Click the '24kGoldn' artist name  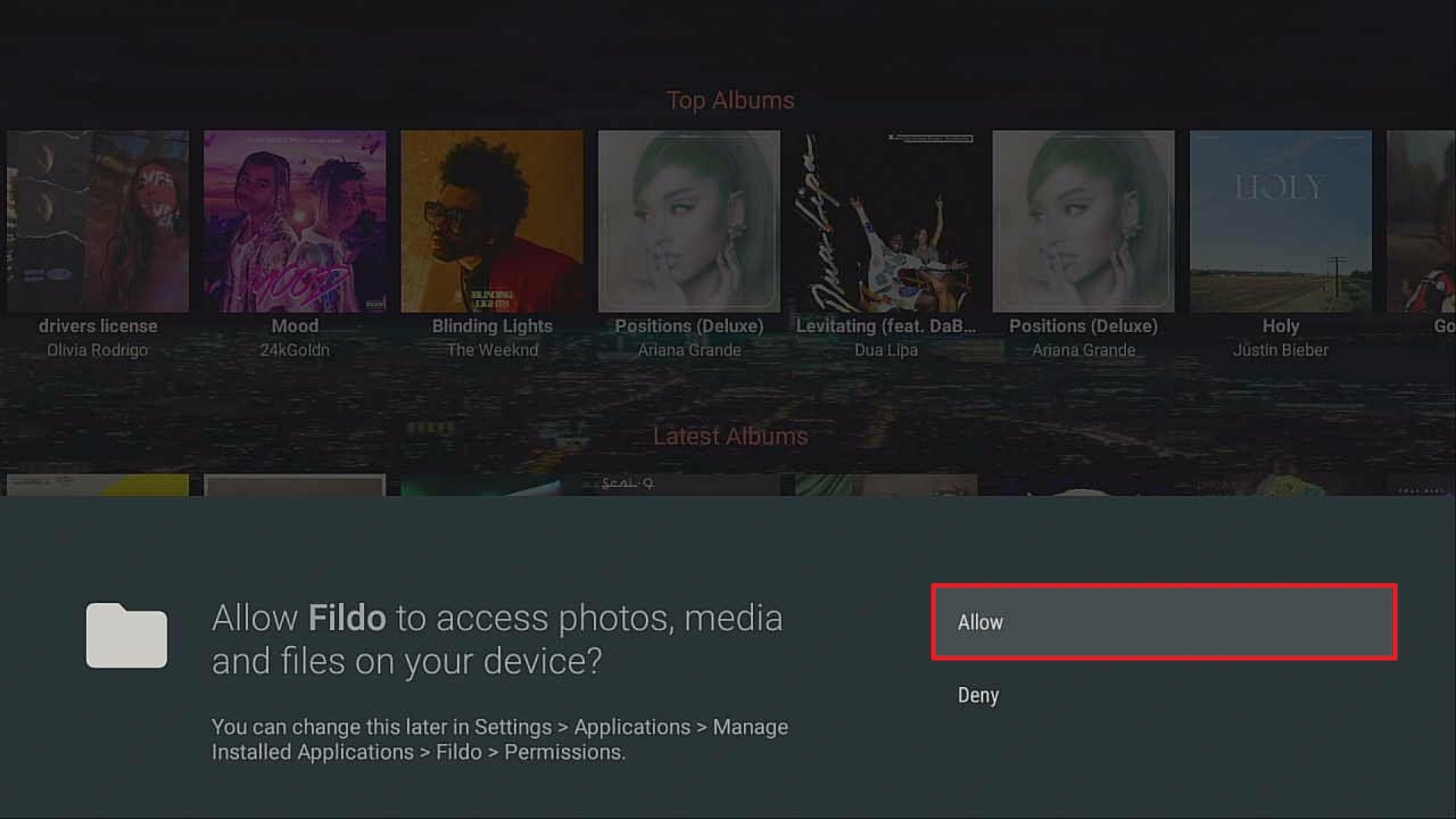pyautogui.click(x=295, y=350)
